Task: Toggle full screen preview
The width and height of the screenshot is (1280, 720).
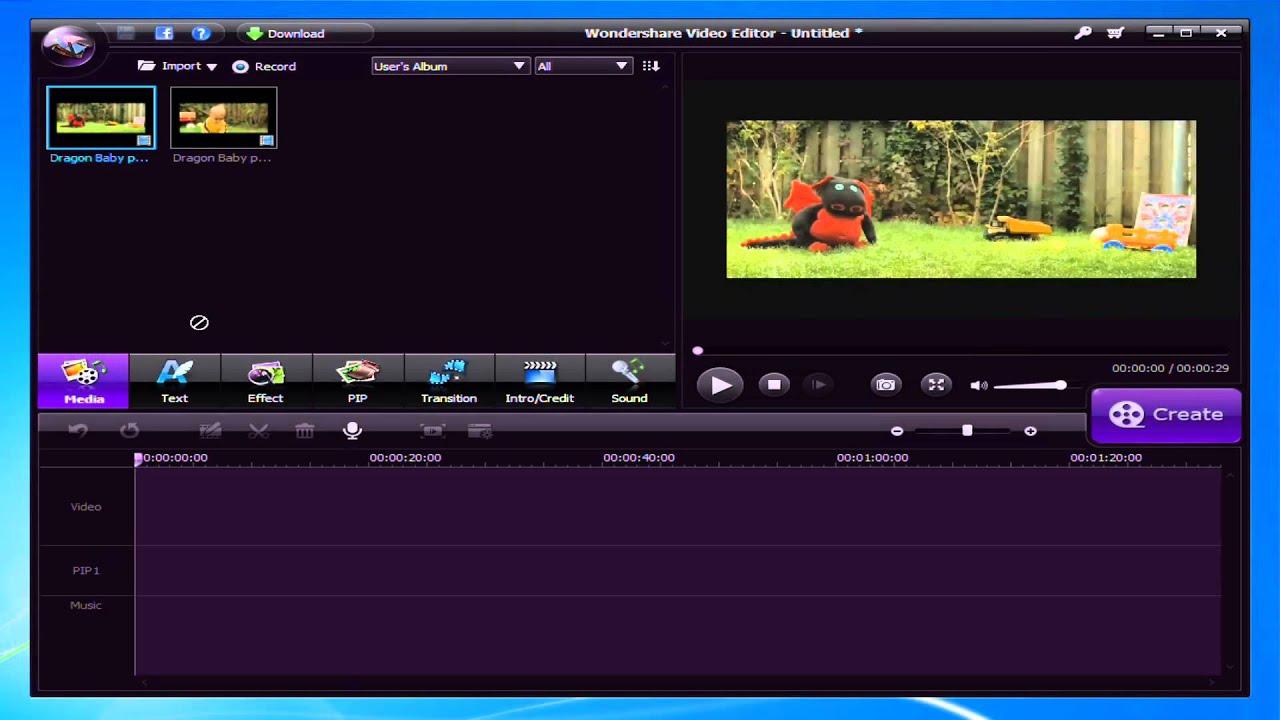Action: pyautogui.click(x=936, y=385)
